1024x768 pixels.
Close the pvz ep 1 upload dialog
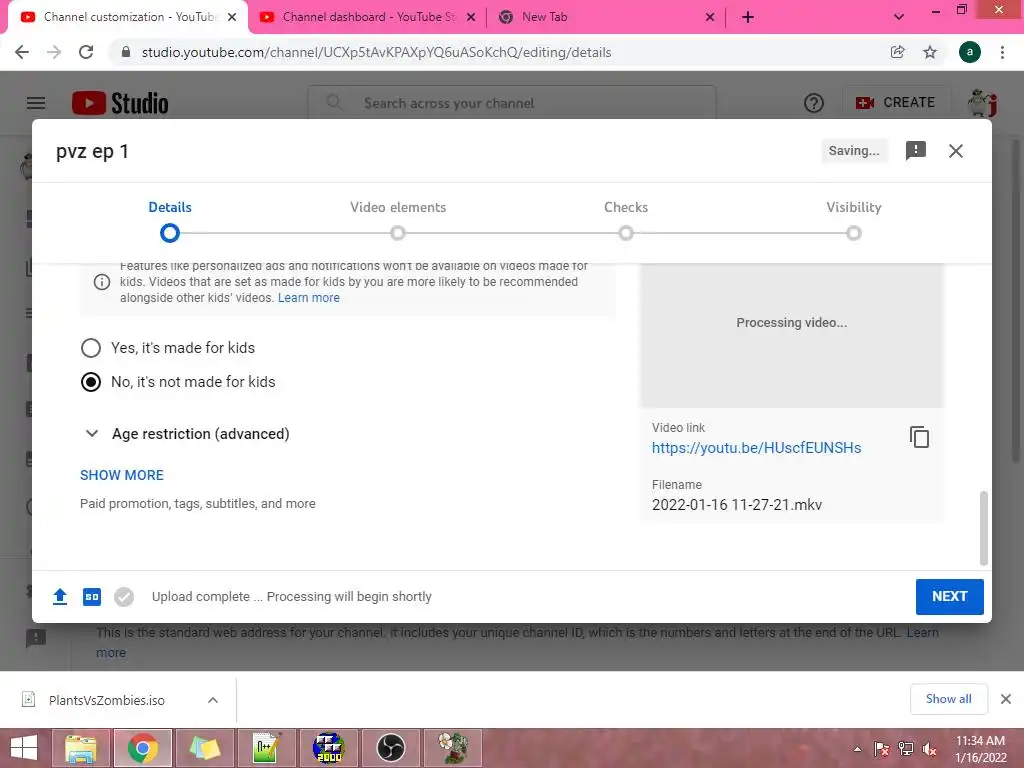(x=955, y=151)
